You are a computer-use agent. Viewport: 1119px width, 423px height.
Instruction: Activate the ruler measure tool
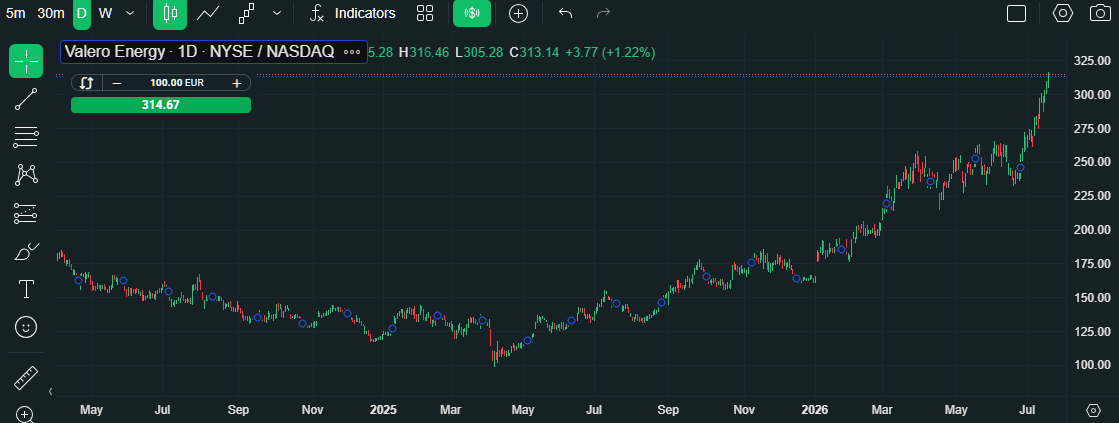click(x=26, y=378)
